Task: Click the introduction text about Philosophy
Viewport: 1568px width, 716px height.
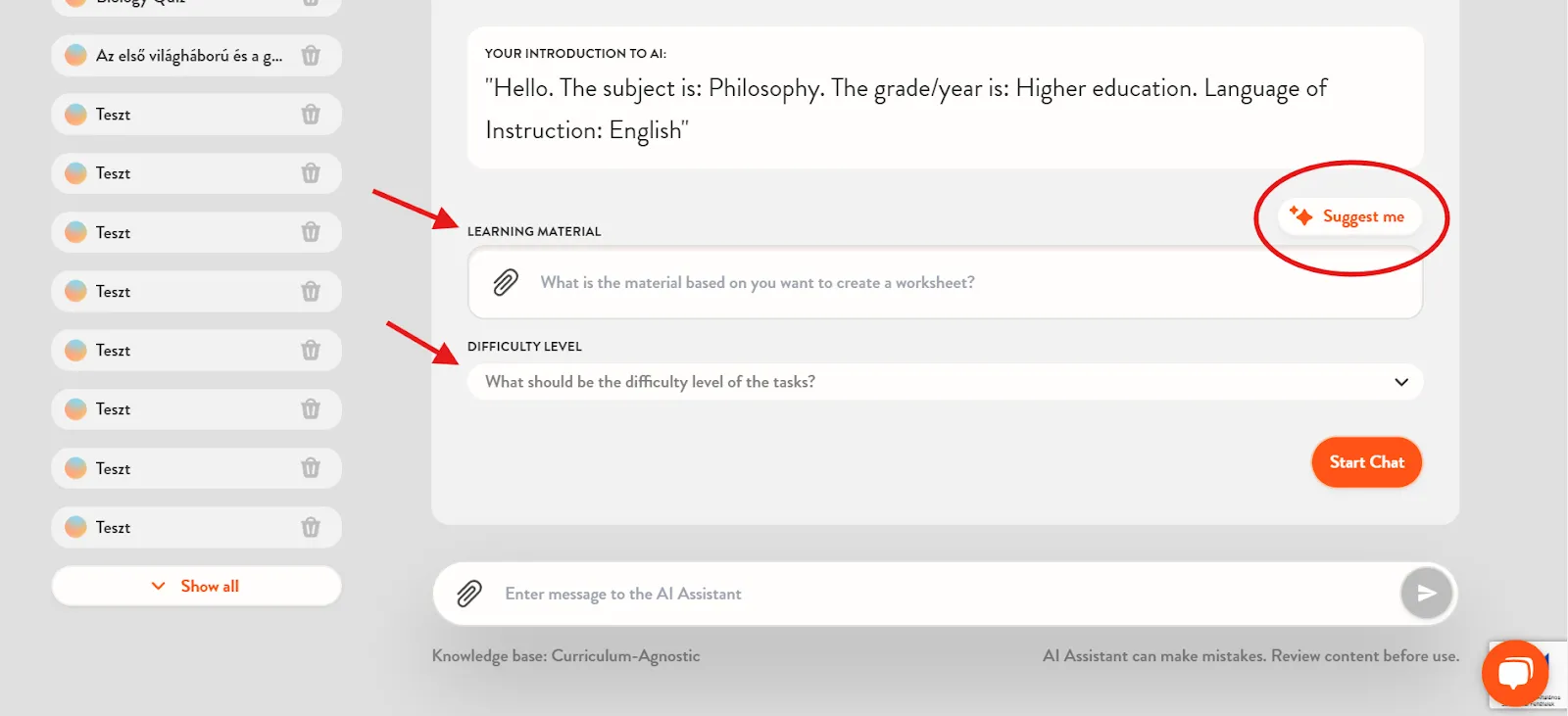Action: coord(906,109)
